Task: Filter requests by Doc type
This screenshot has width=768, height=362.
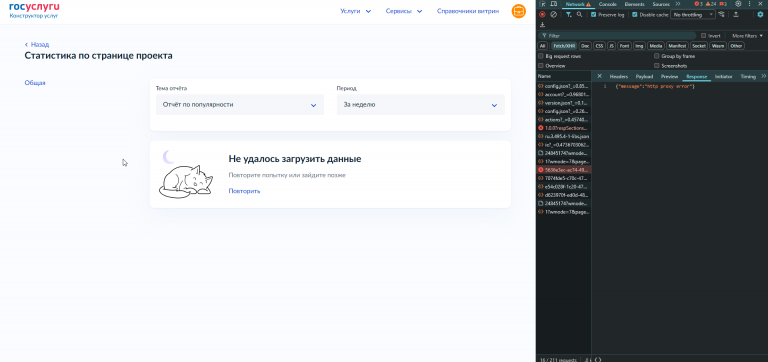Action: (585, 46)
